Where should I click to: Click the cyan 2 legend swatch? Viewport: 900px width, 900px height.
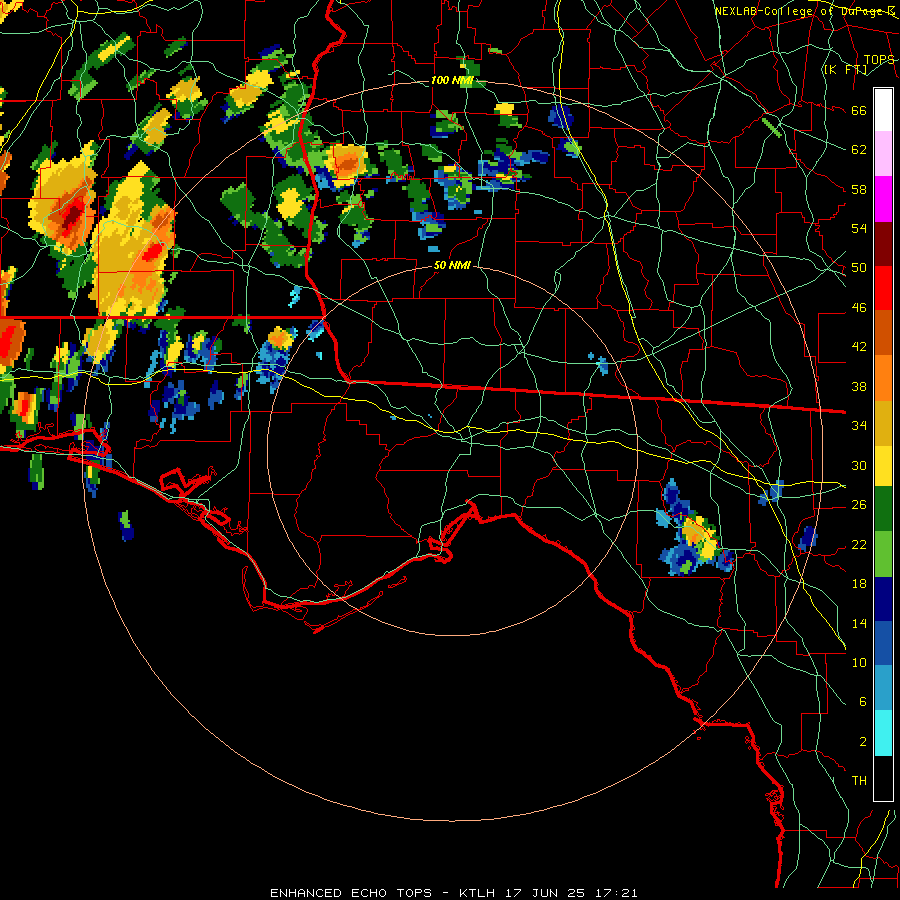tap(883, 733)
